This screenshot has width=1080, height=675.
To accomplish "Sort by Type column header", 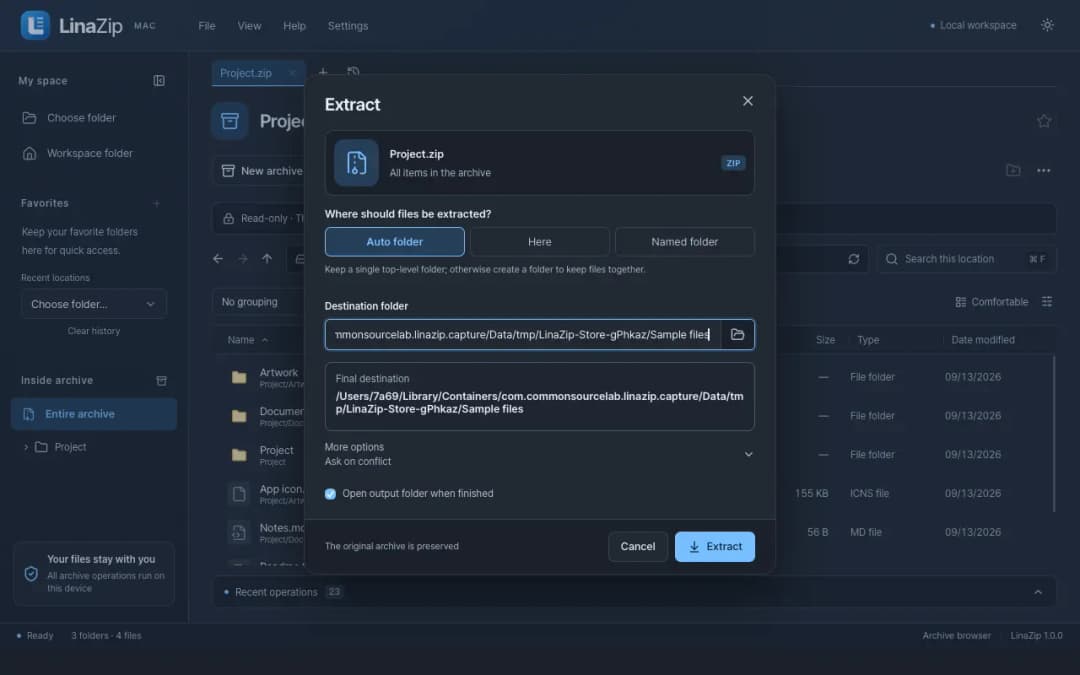I will (868, 340).
